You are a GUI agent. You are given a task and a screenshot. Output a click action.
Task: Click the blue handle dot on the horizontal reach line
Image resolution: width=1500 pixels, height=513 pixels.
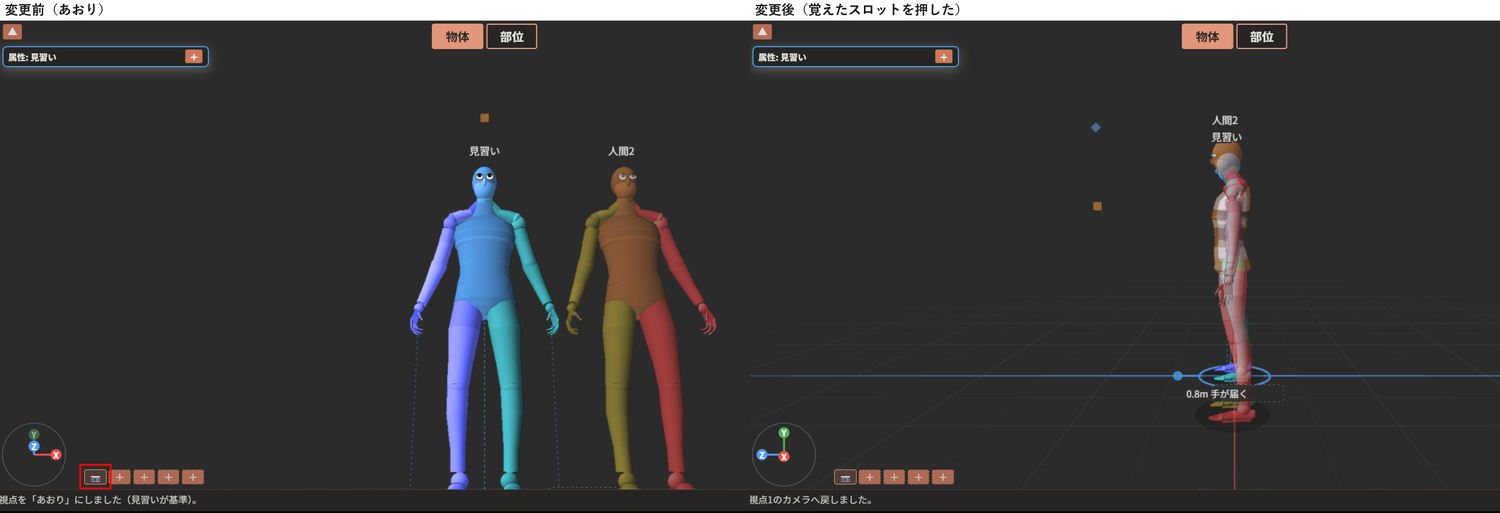coord(1177,376)
